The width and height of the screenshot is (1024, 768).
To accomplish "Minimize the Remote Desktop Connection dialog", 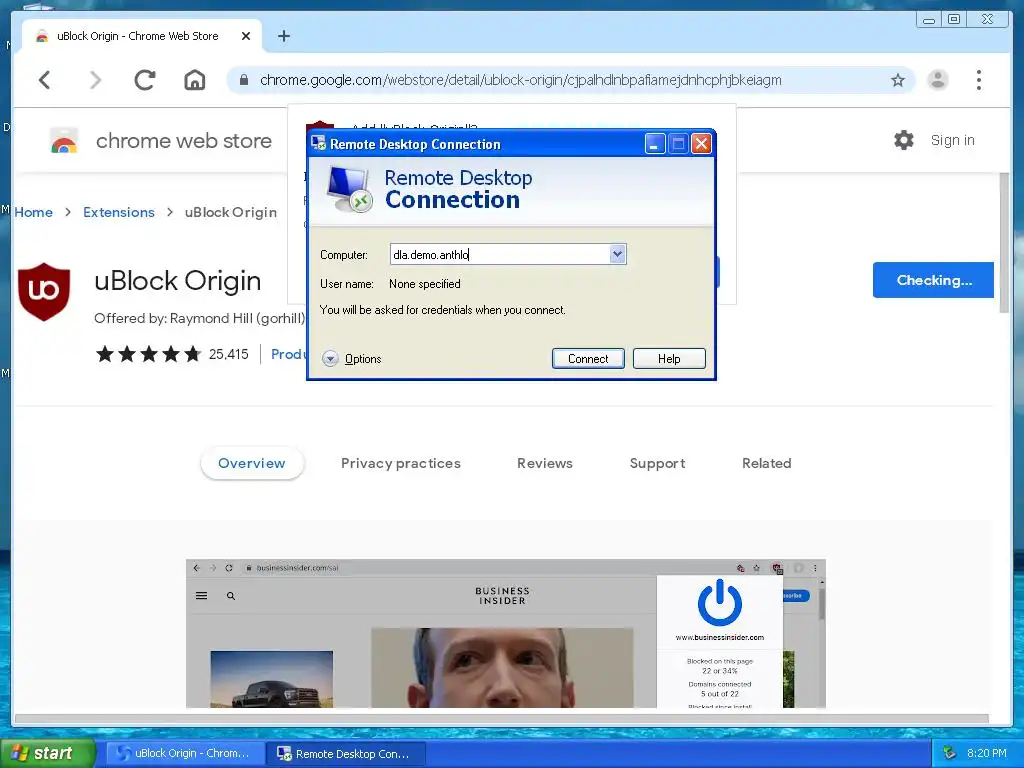I will pyautogui.click(x=655, y=144).
